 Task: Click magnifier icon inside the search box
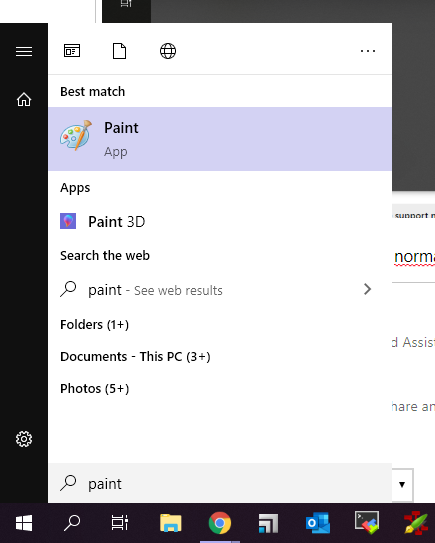tap(68, 483)
